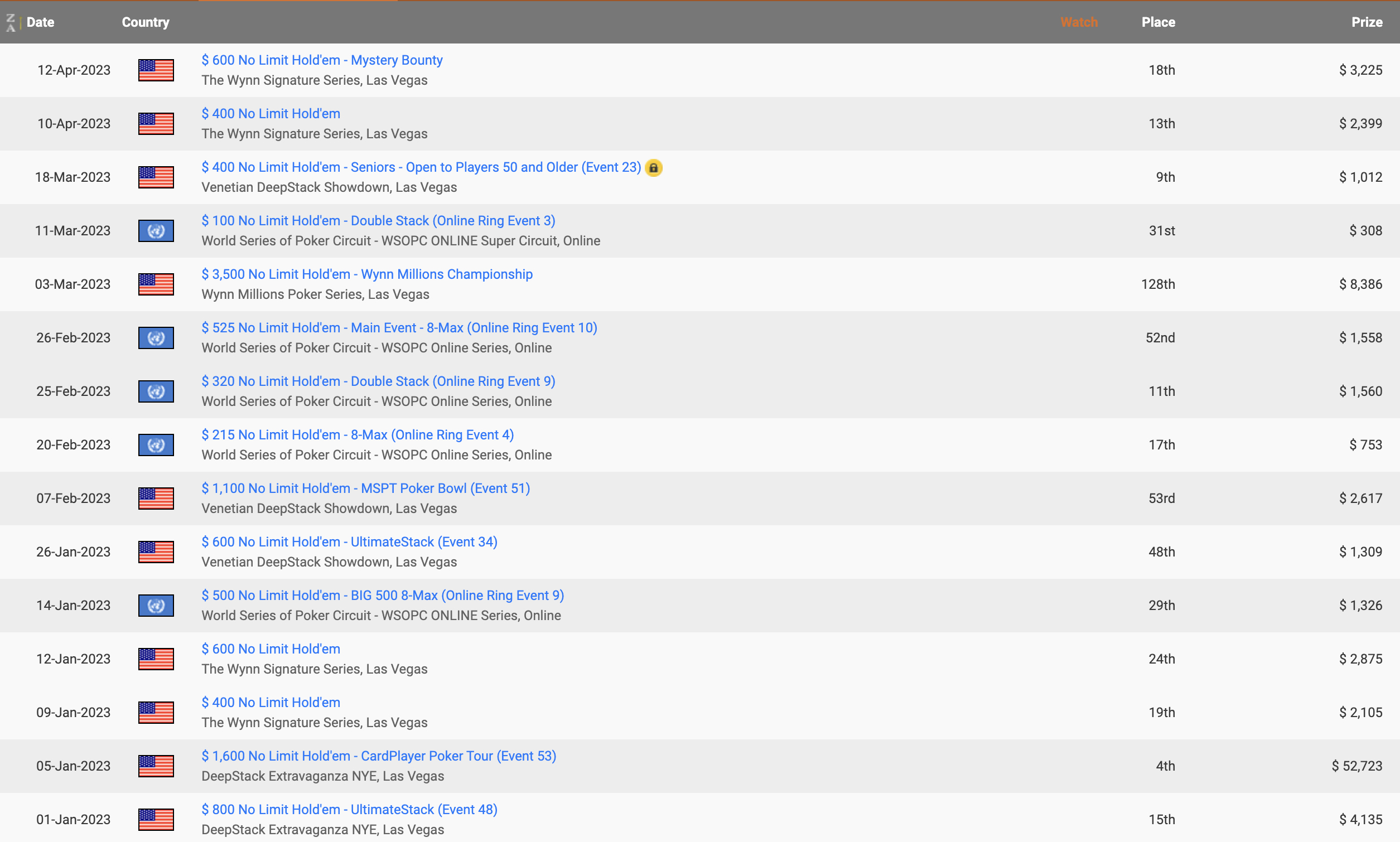The image size is (1400, 842).
Task: Open the $600 UltimateStack Event 34 link
Action: (350, 542)
